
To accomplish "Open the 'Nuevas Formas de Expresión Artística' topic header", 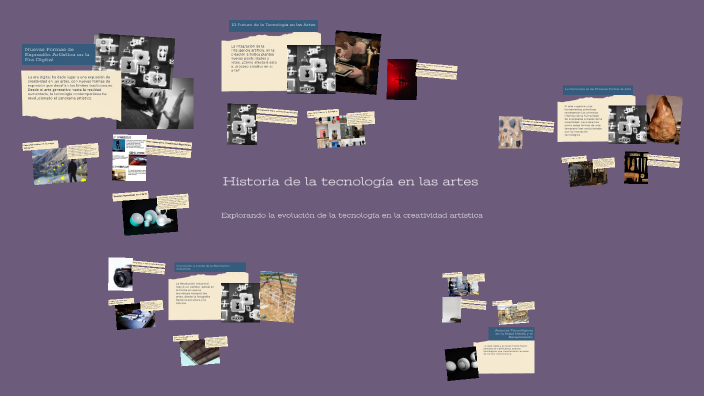I will click(58, 54).
